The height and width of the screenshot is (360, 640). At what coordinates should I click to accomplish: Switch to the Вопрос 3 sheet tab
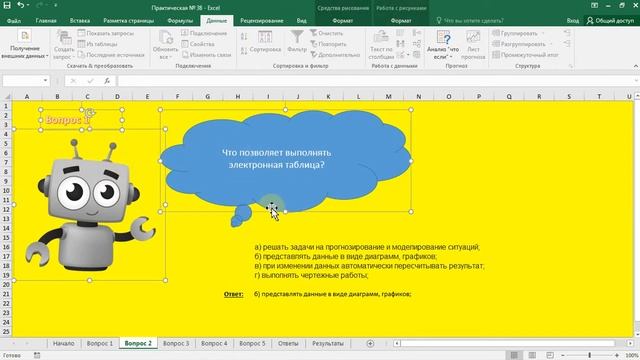pyautogui.click(x=176, y=343)
